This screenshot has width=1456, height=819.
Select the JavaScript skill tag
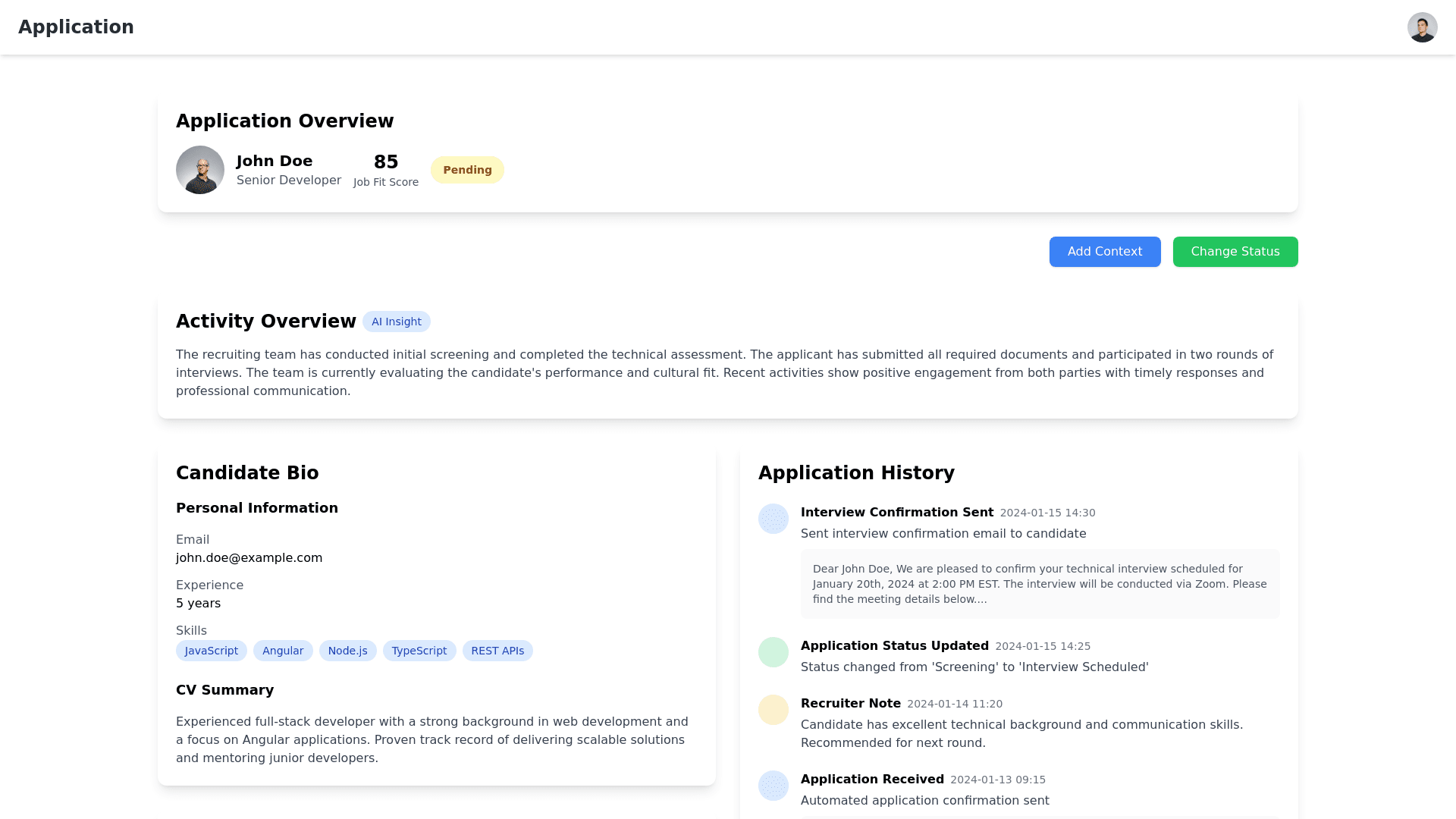click(x=211, y=651)
